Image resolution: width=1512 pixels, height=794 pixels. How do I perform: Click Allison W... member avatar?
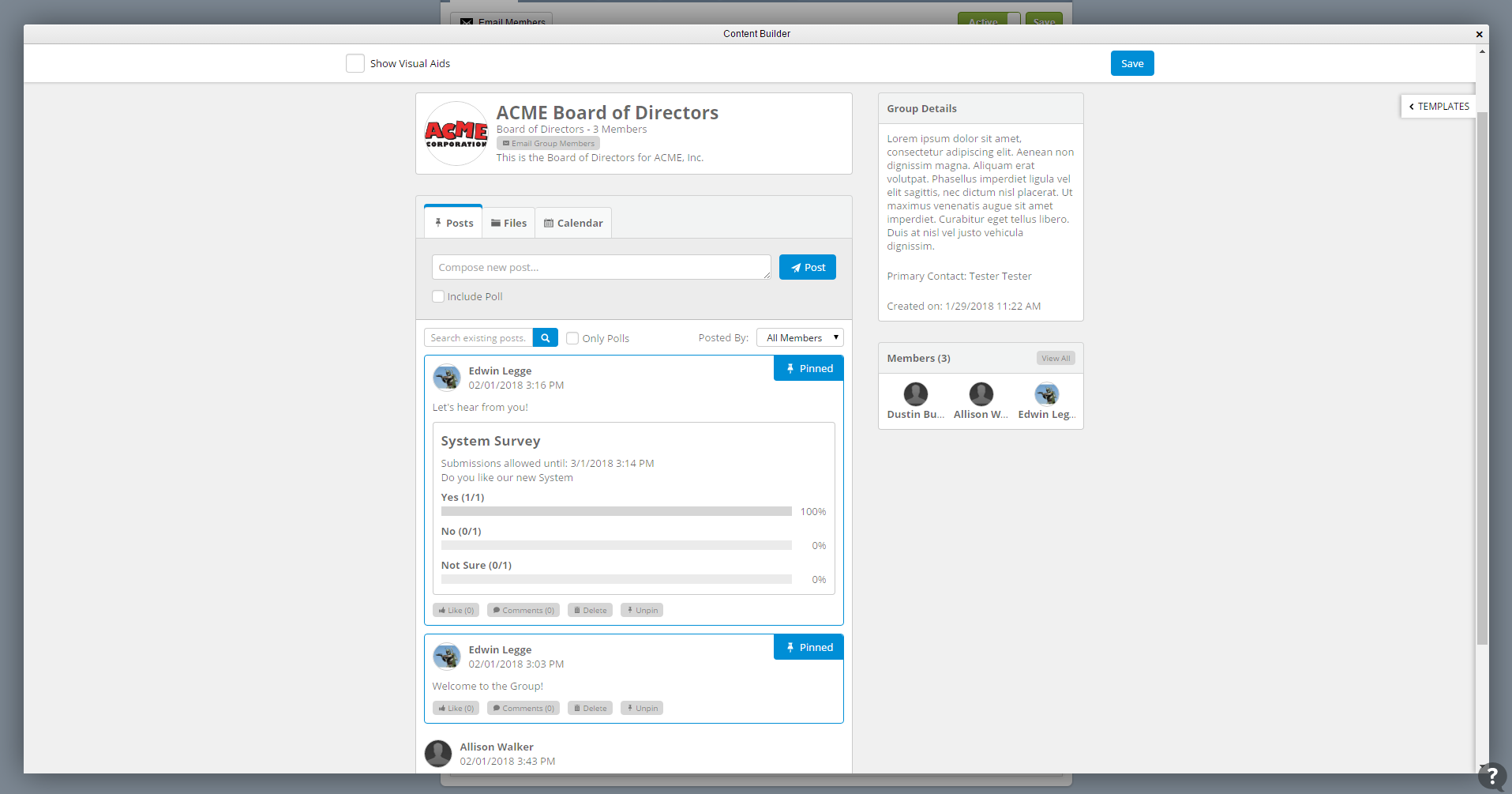[981, 393]
